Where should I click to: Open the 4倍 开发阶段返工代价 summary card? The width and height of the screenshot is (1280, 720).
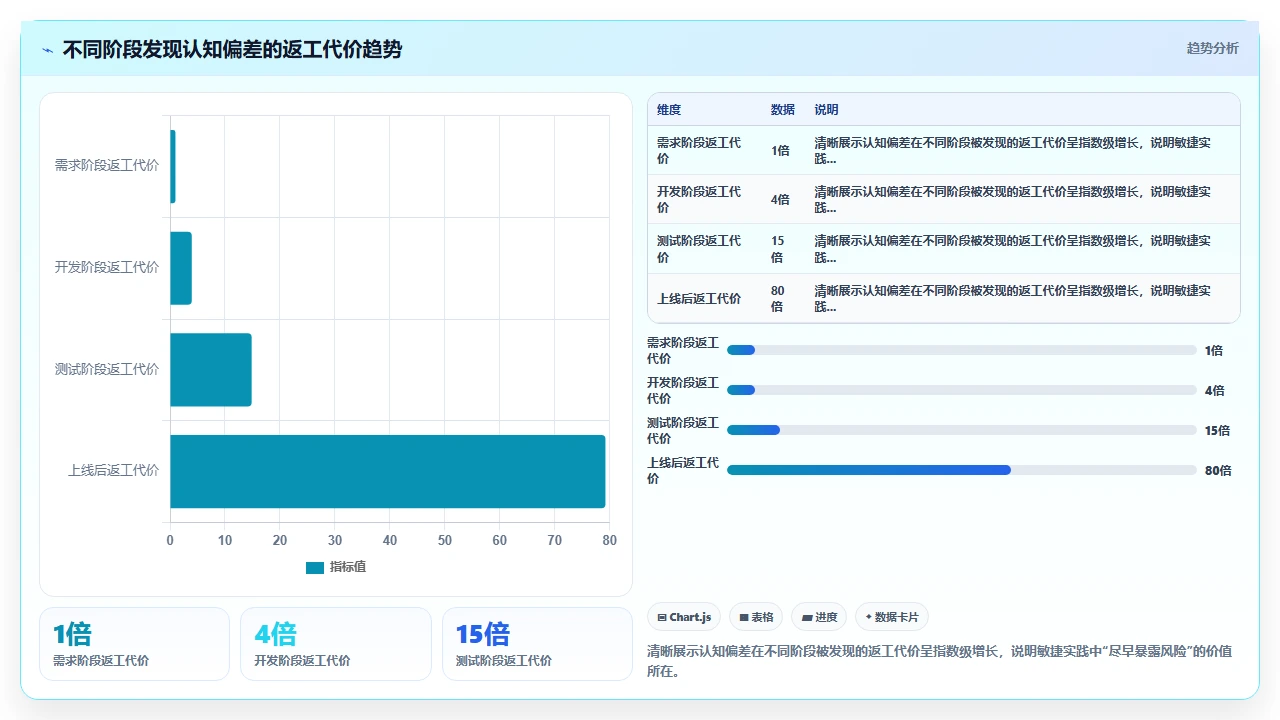click(336, 644)
